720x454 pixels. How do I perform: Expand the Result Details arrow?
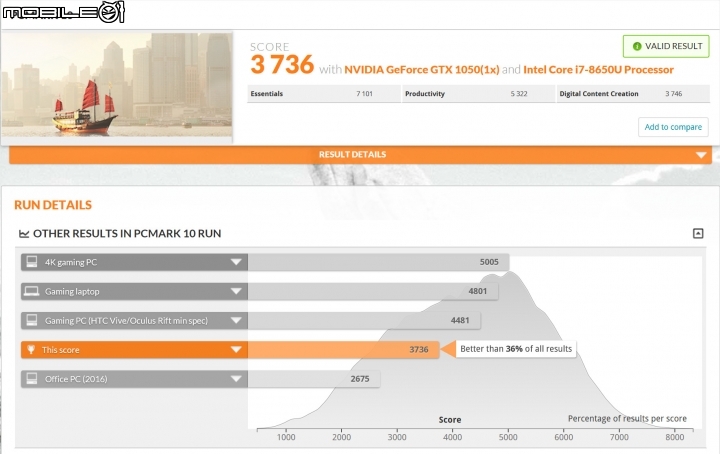701,155
